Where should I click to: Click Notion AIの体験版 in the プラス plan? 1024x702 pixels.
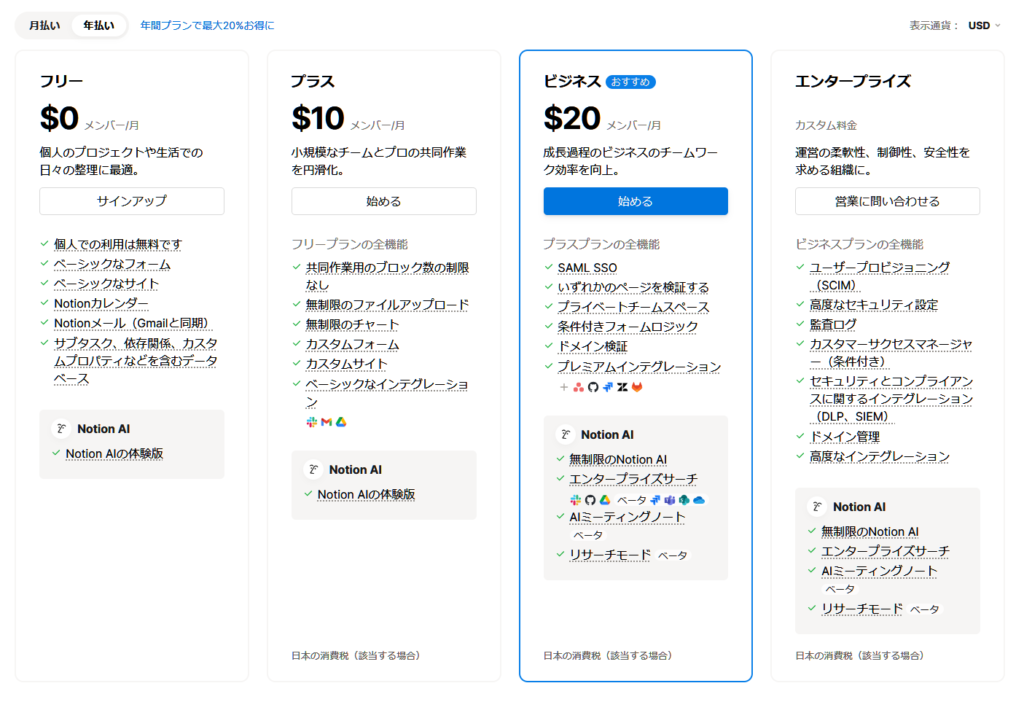tap(366, 495)
